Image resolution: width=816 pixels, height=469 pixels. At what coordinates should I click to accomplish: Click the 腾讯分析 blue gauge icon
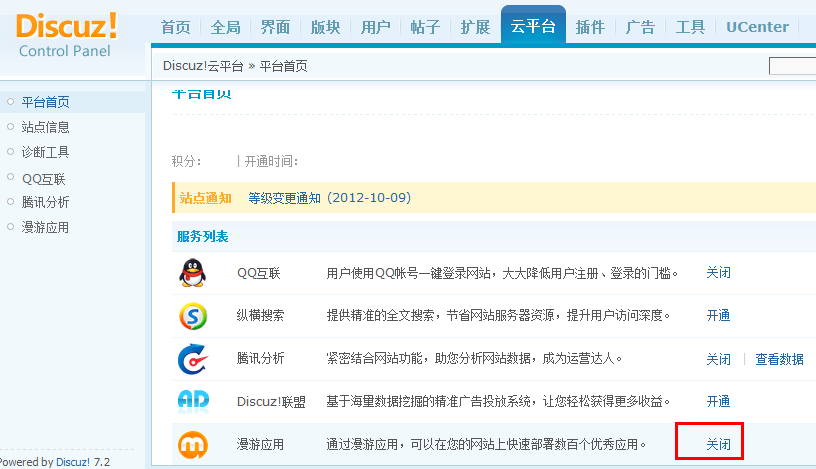coord(193,359)
